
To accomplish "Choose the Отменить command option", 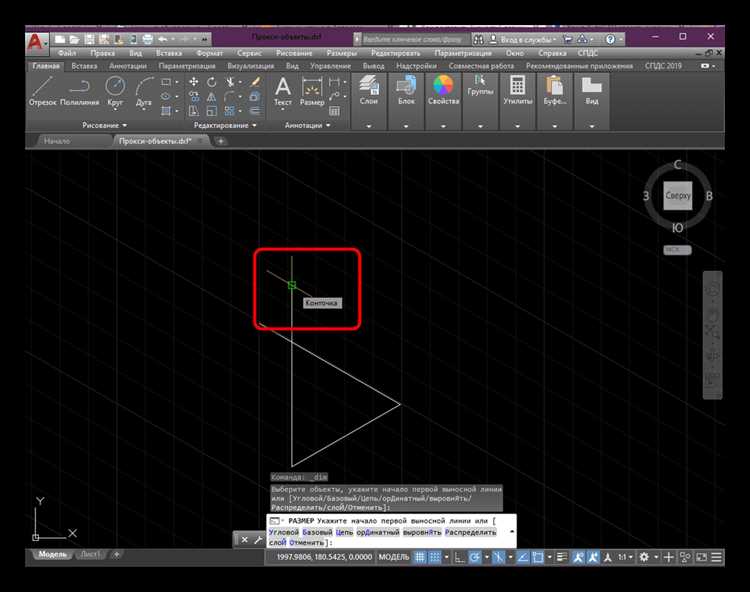I will tap(307, 543).
